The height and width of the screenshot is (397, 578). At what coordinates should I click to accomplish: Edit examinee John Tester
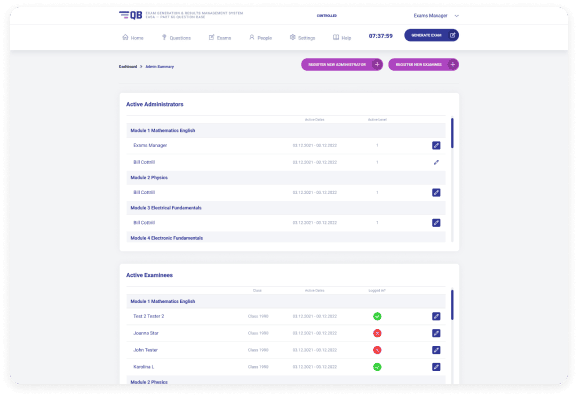tap(436, 350)
